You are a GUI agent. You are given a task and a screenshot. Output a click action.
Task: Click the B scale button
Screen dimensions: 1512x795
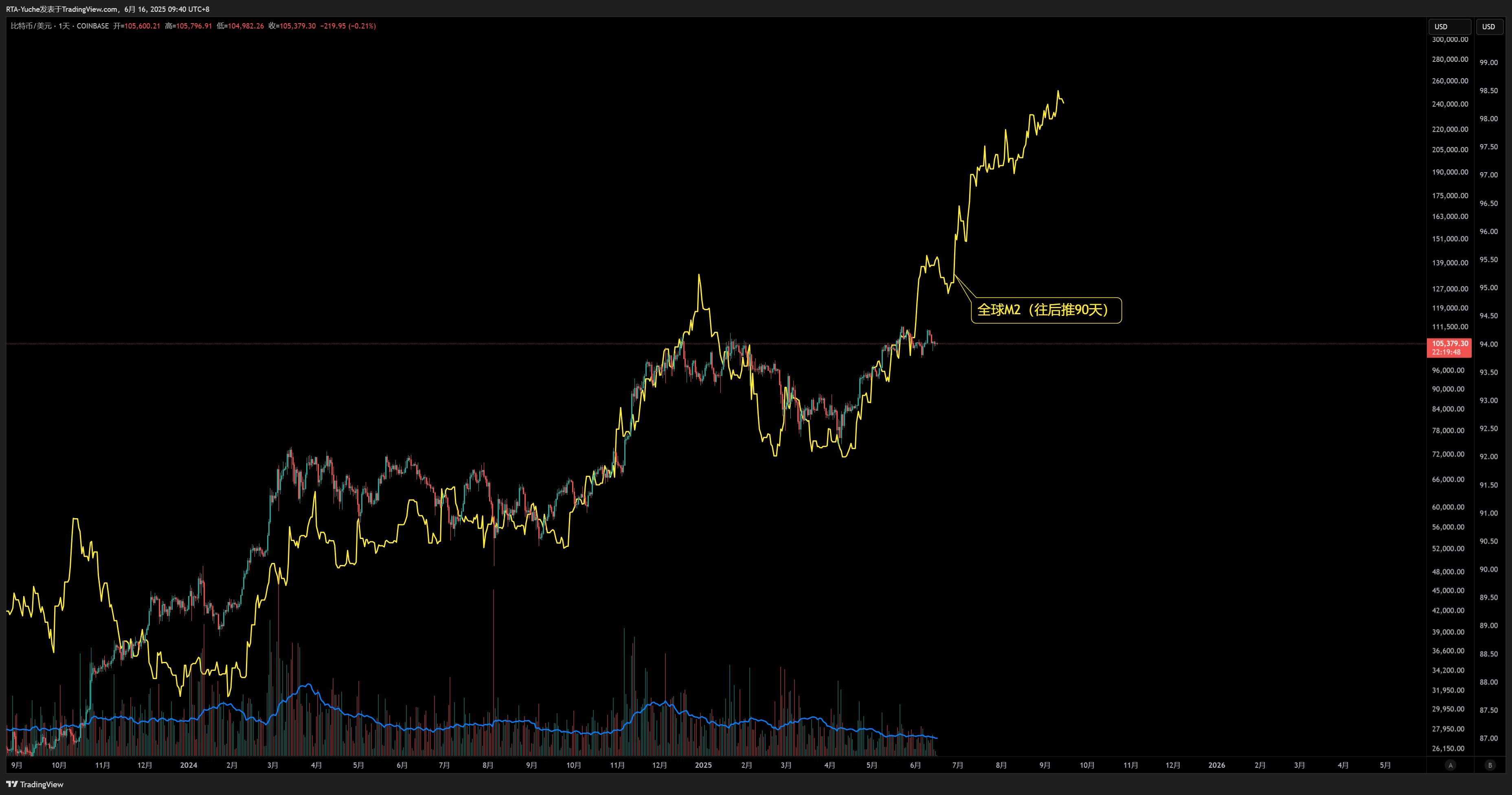(x=1490, y=765)
